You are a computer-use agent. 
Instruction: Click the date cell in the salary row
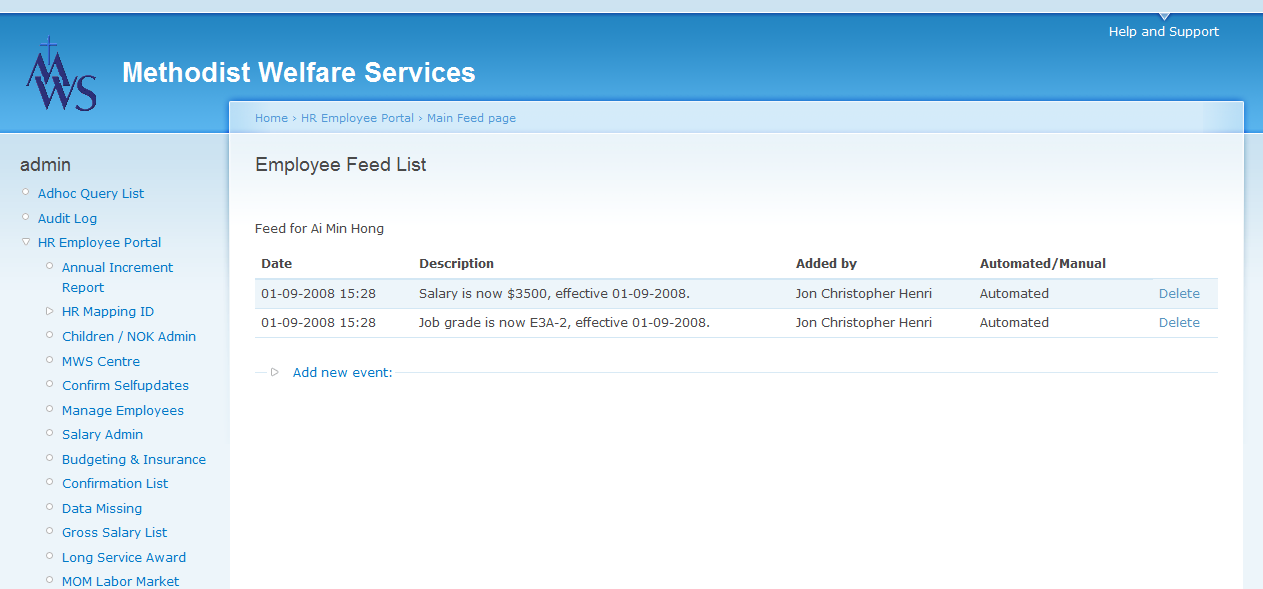318,294
